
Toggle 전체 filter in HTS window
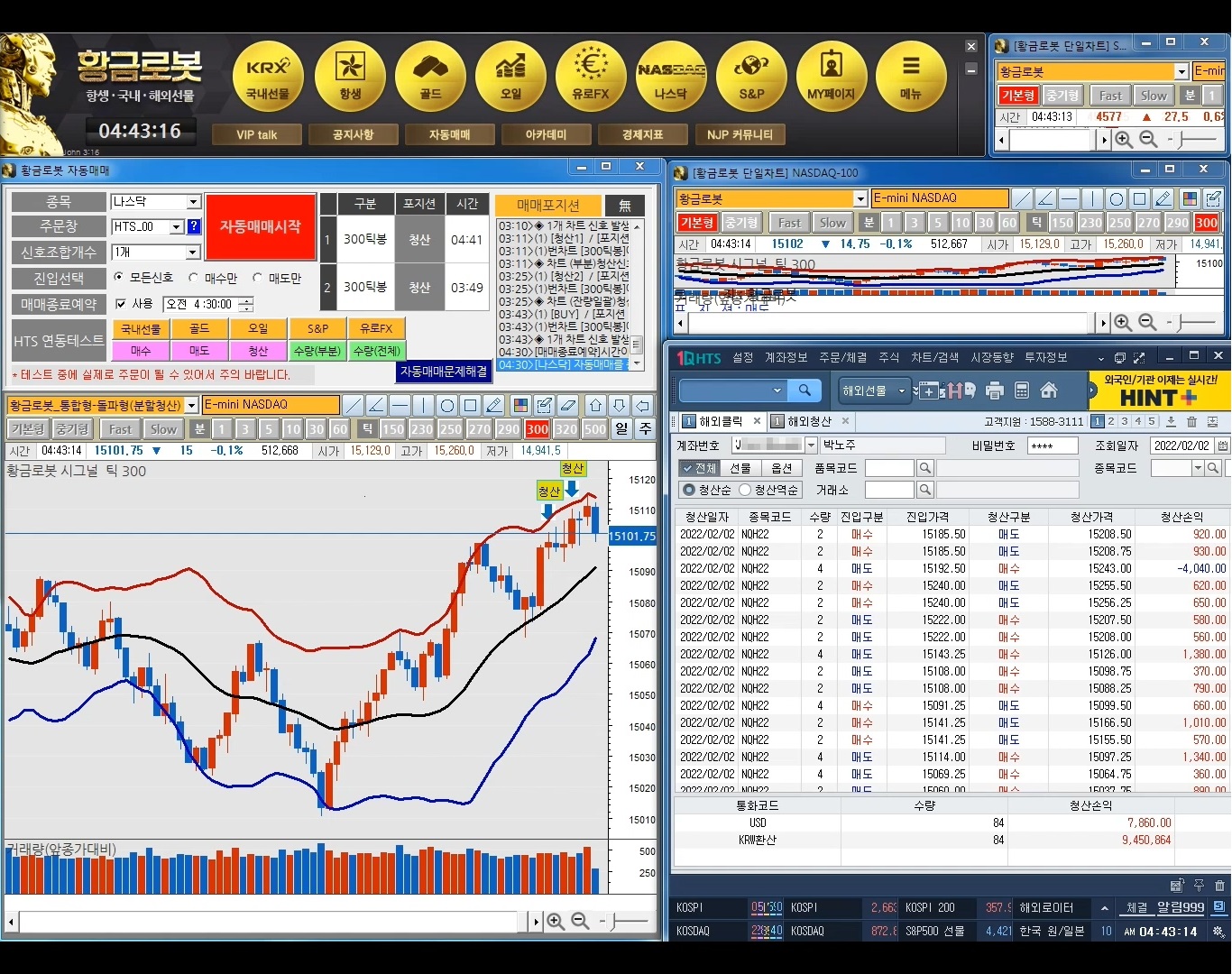click(x=699, y=468)
